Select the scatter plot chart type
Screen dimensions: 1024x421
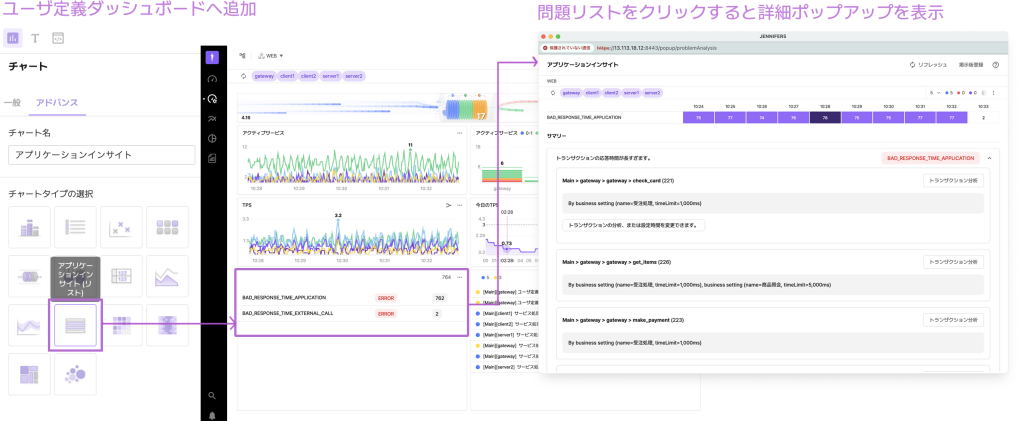[120, 228]
